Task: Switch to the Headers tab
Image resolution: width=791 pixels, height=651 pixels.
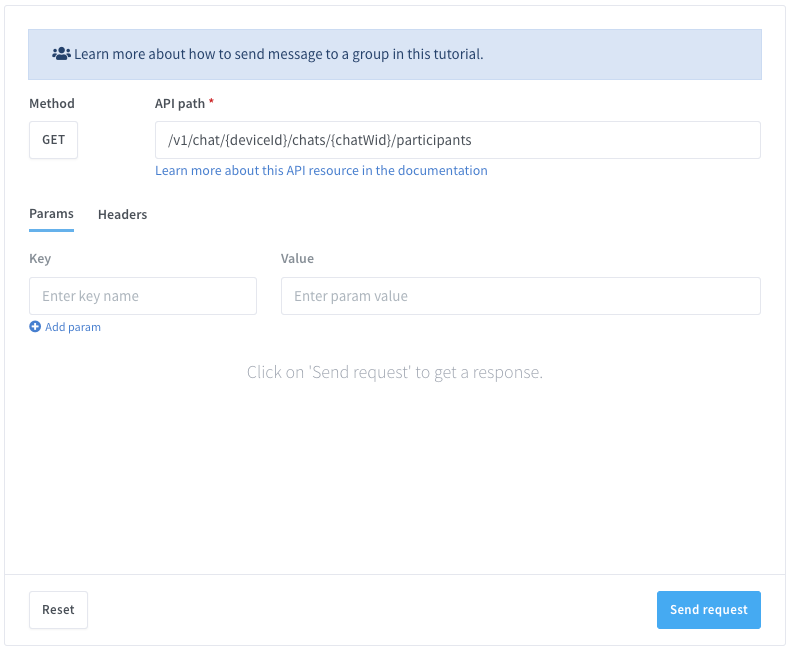Action: [122, 214]
